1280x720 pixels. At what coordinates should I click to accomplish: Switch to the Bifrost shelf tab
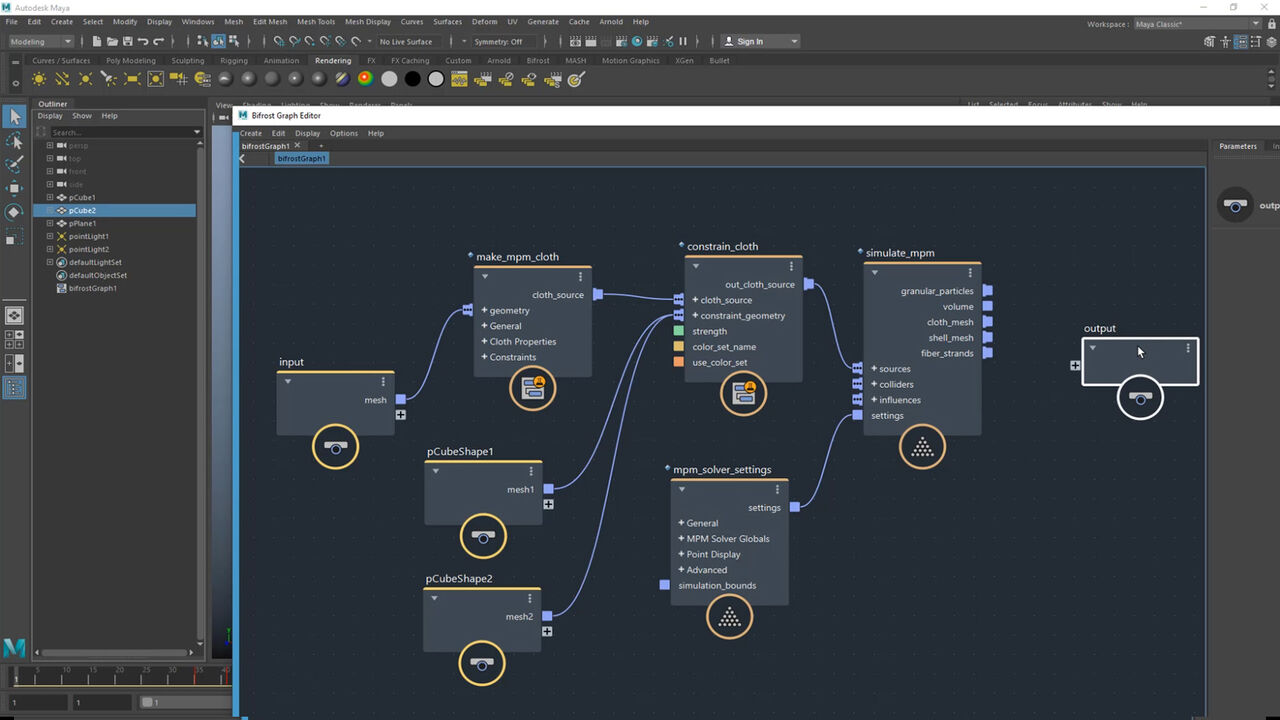tap(538, 60)
